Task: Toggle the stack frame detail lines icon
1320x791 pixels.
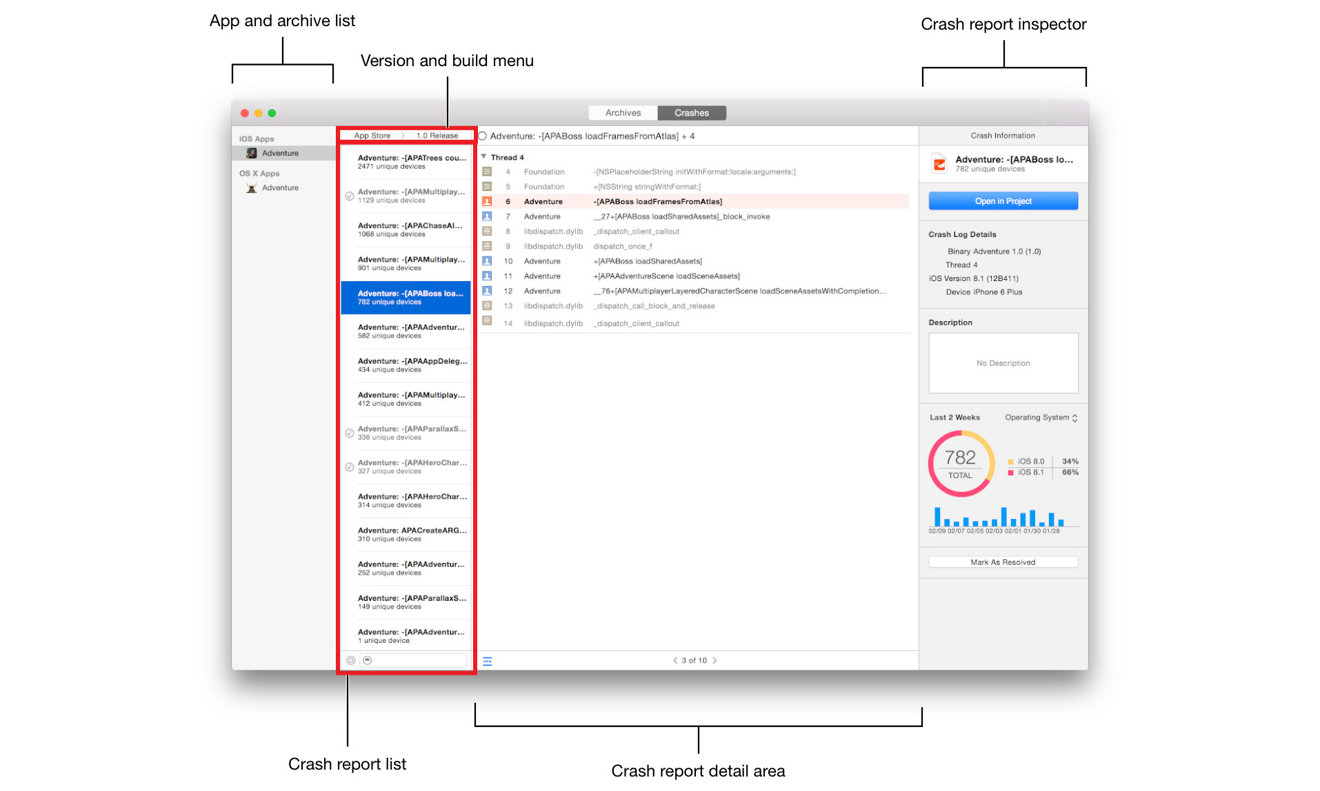Action: point(487,661)
